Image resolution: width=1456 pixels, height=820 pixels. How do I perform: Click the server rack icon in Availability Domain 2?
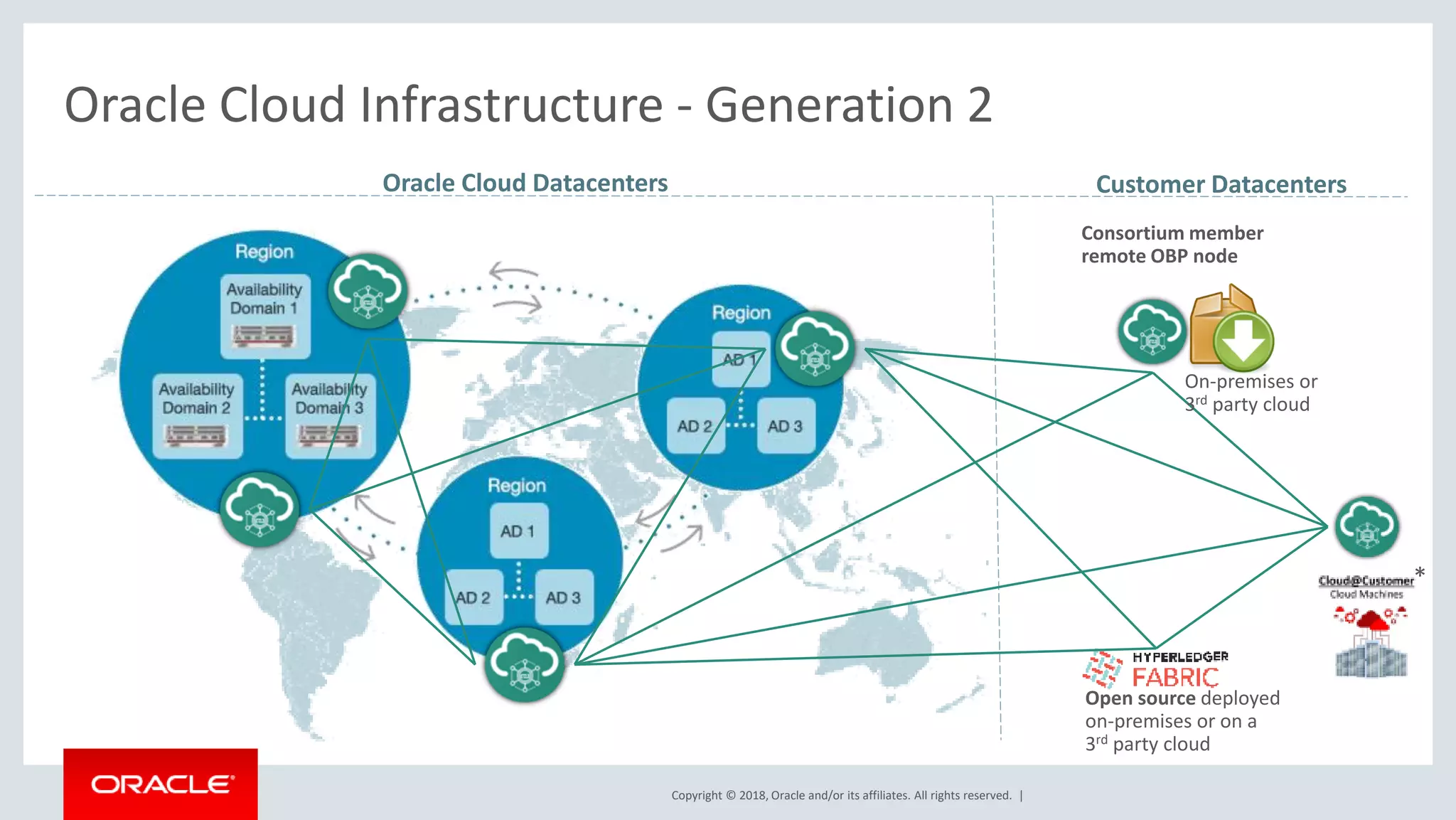(x=196, y=435)
